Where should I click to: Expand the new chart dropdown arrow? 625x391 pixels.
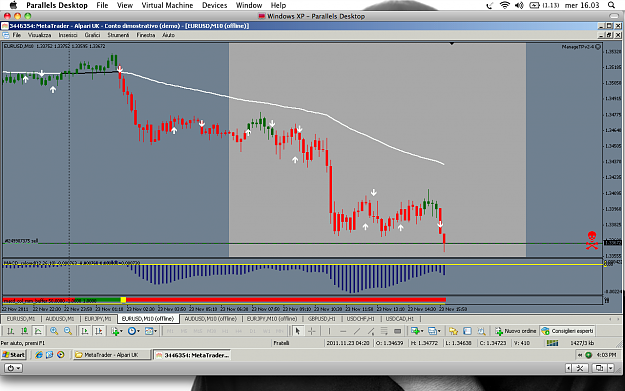tap(422, 331)
